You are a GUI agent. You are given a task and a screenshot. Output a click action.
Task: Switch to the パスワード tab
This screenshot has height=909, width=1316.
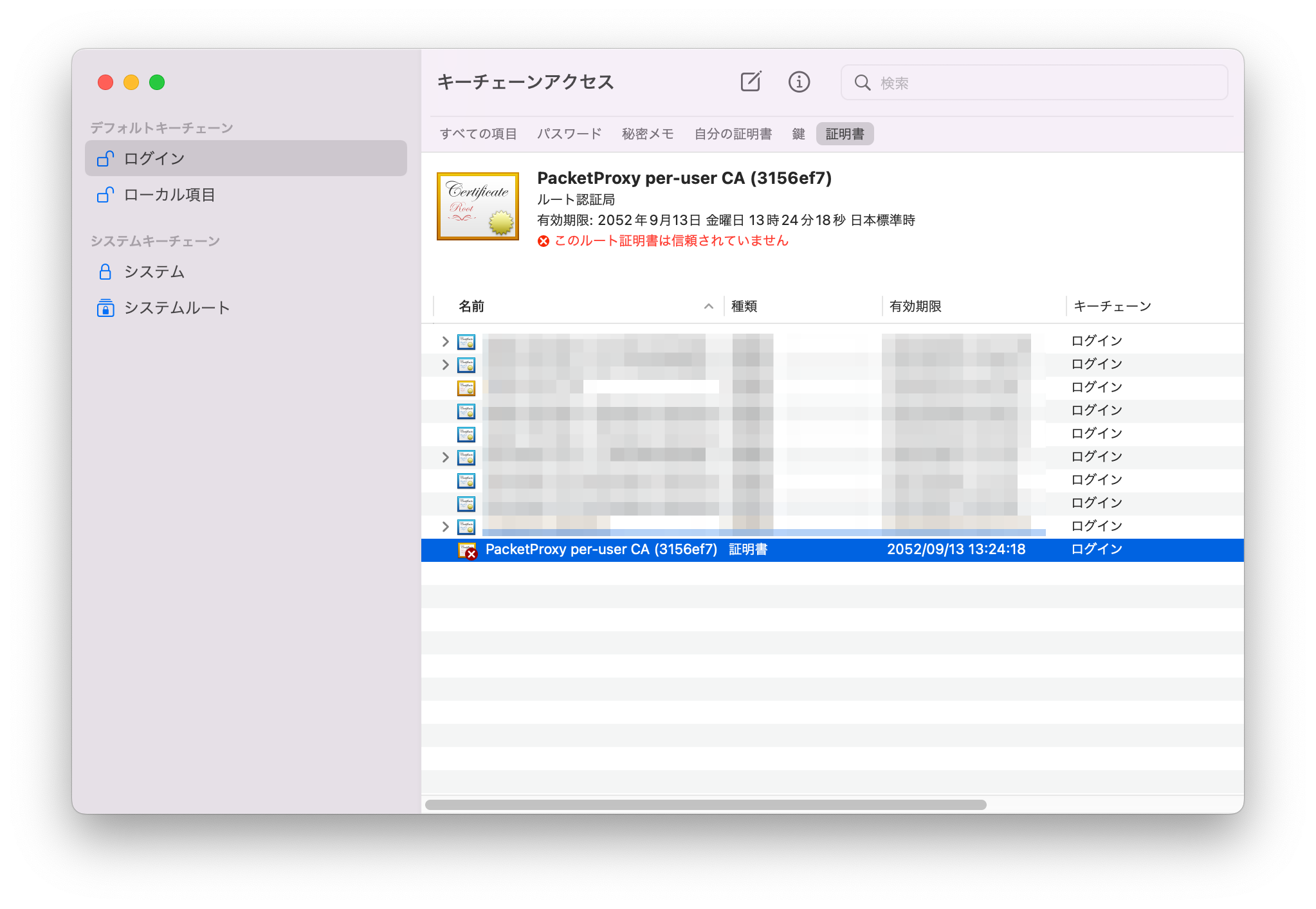click(569, 134)
